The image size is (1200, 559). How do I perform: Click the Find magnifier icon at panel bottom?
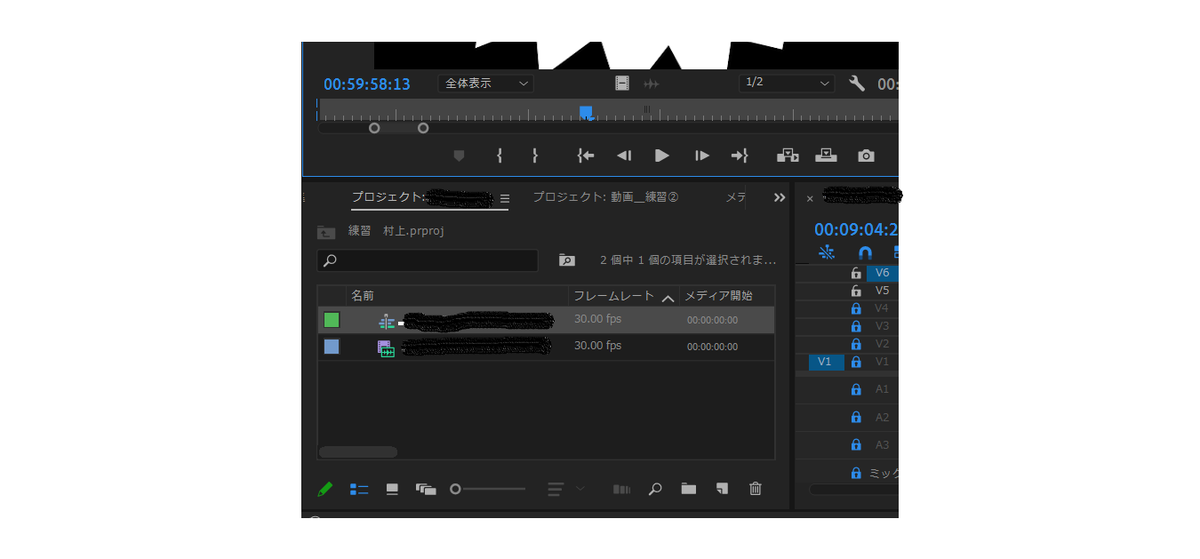tap(655, 489)
